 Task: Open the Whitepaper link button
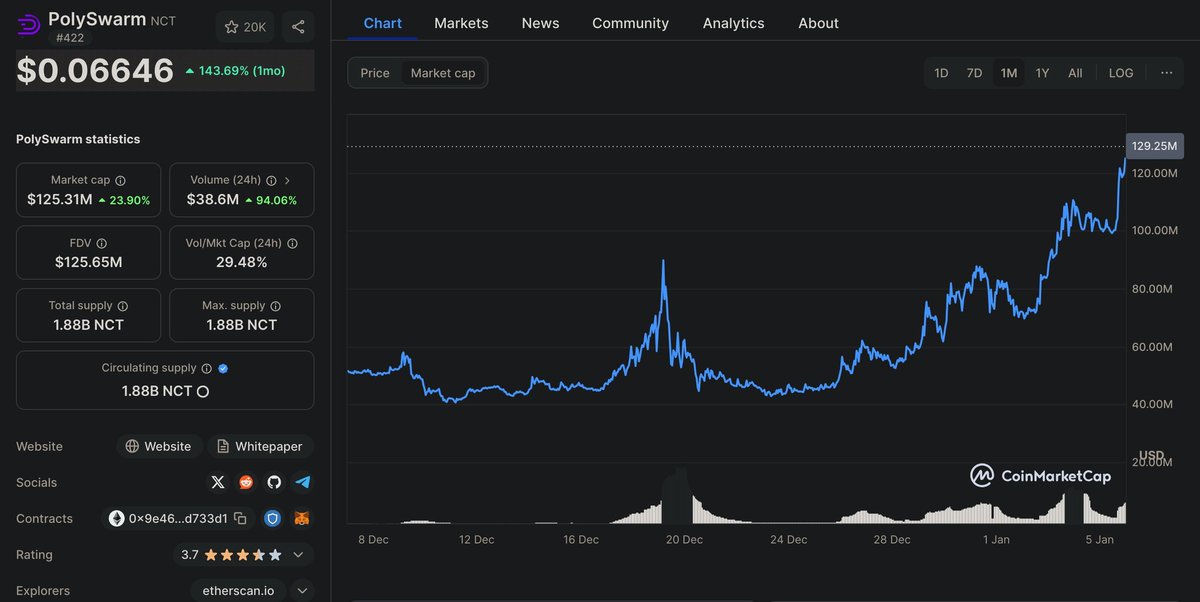click(260, 446)
